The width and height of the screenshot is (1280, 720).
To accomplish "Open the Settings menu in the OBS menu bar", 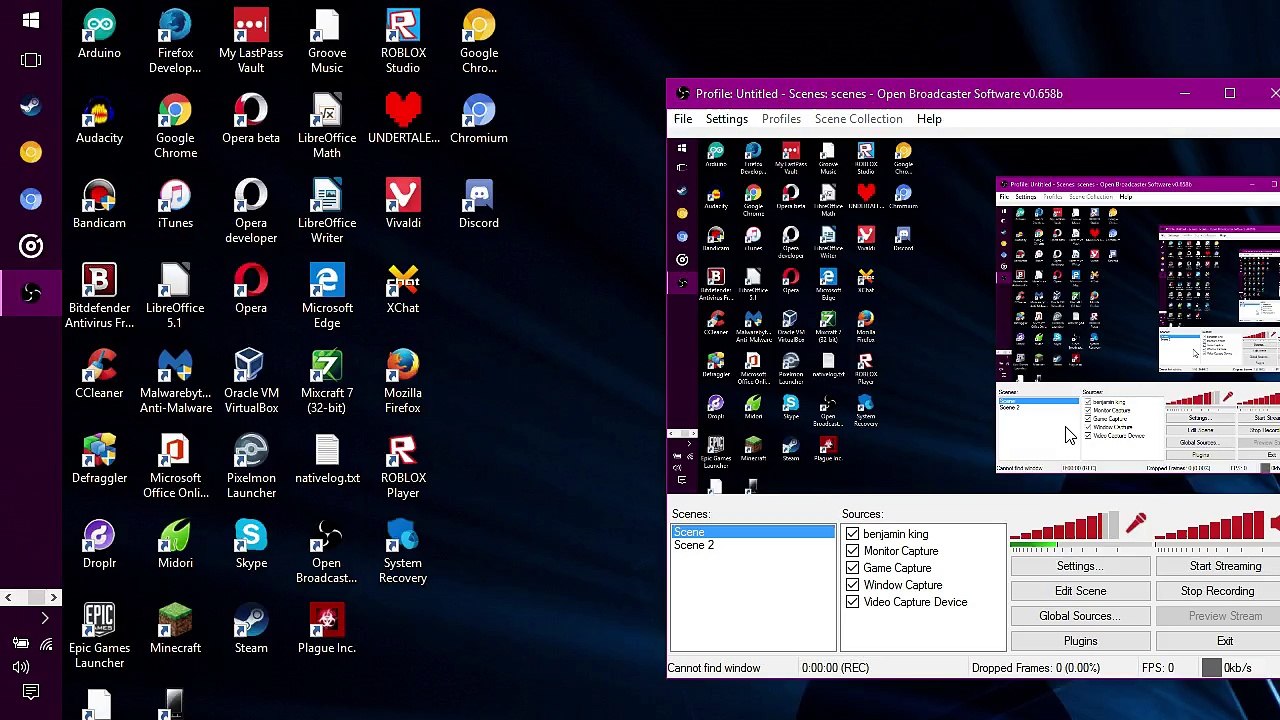I will 727,119.
